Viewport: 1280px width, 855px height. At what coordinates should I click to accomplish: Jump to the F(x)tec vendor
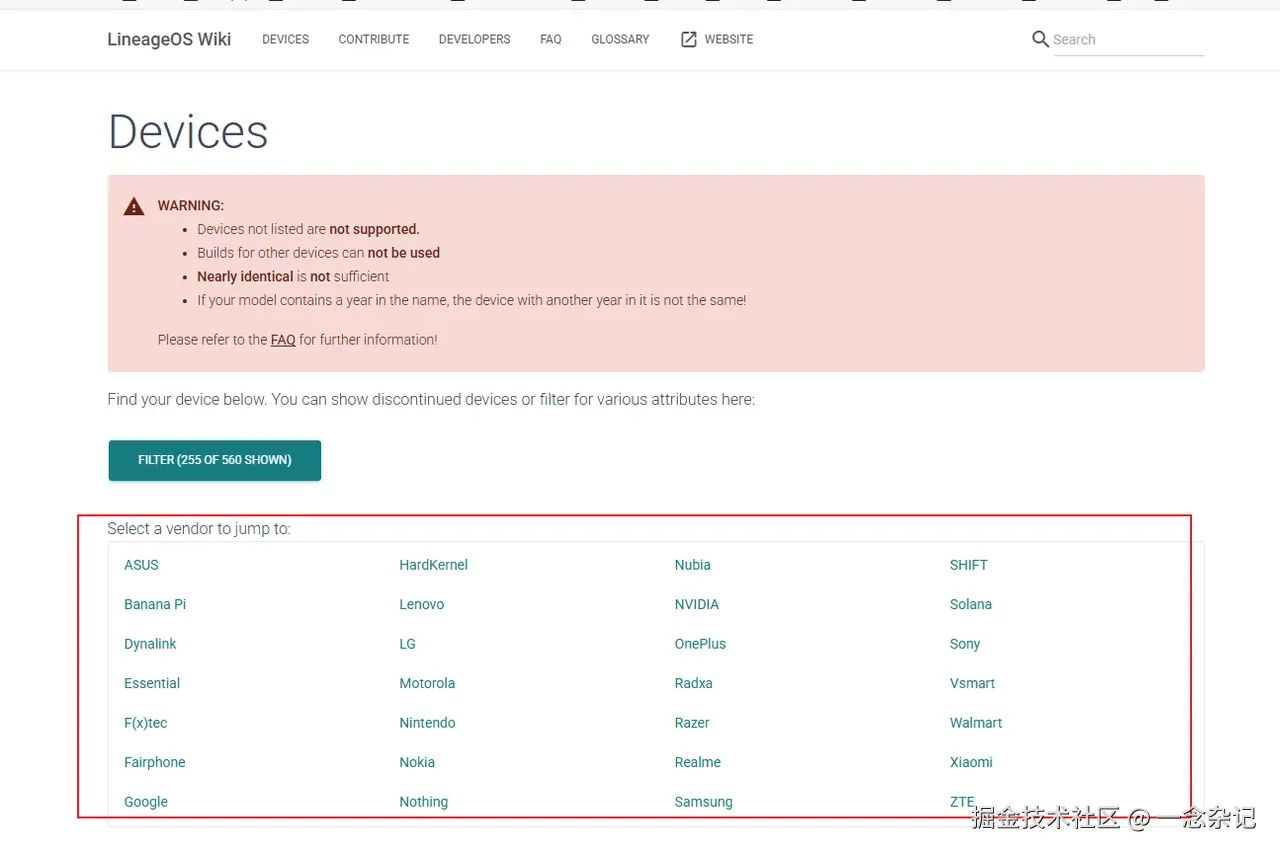(146, 723)
